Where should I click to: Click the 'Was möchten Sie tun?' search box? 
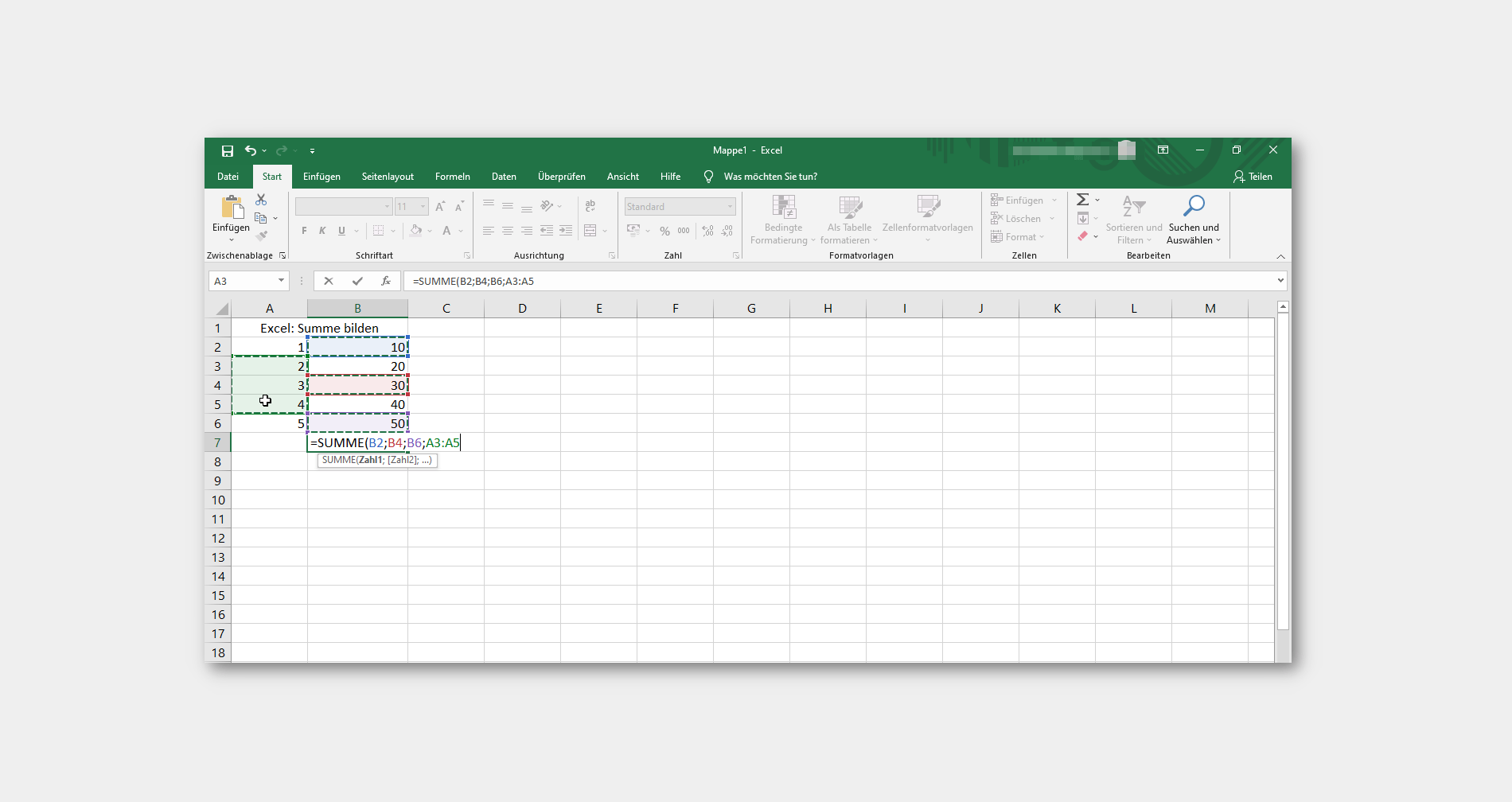click(x=770, y=177)
